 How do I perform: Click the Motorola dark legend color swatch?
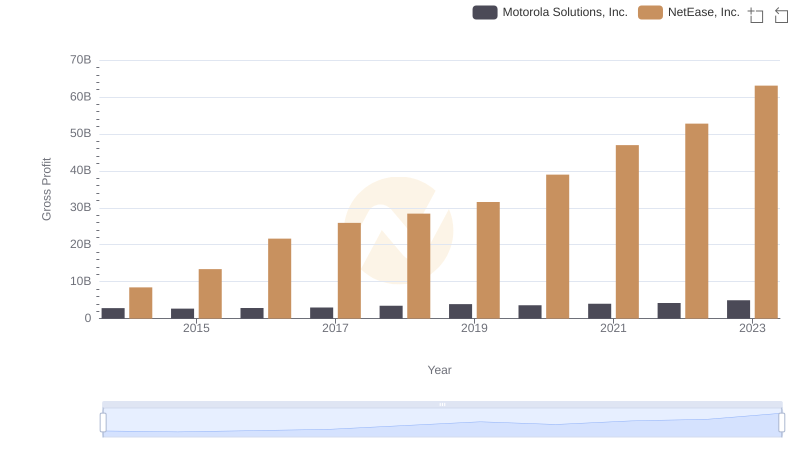485,12
